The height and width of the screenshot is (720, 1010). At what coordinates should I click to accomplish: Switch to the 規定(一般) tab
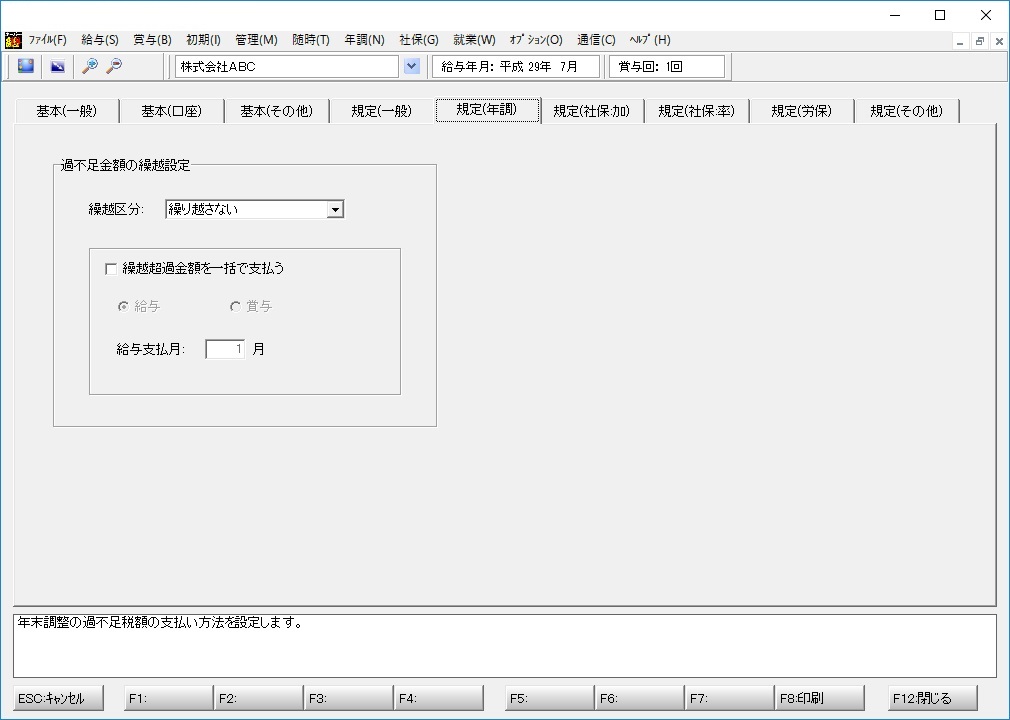382,111
